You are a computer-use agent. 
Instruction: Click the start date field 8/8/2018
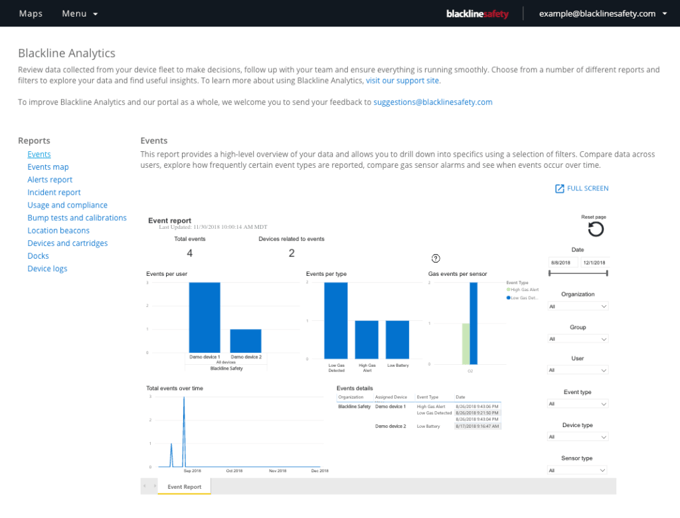click(x=563, y=262)
